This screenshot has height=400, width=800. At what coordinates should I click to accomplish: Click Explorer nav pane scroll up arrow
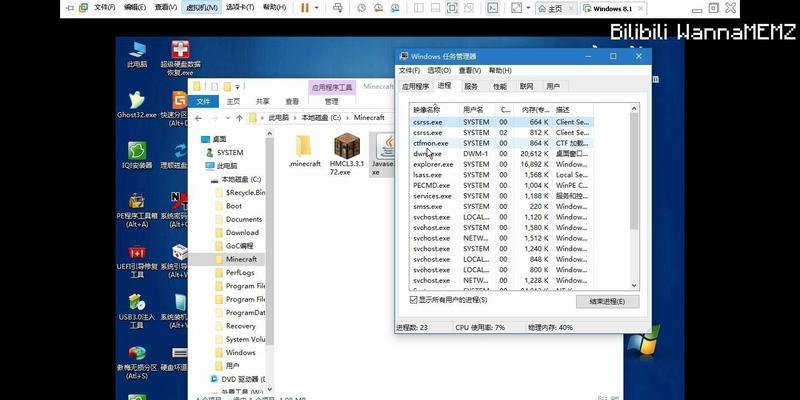point(269,133)
